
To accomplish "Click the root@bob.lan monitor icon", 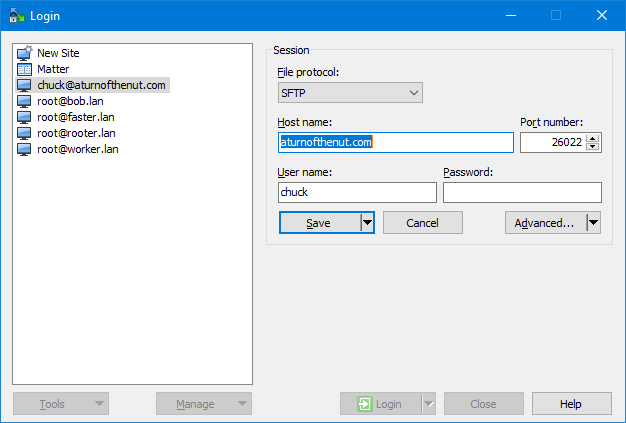I will coord(25,101).
